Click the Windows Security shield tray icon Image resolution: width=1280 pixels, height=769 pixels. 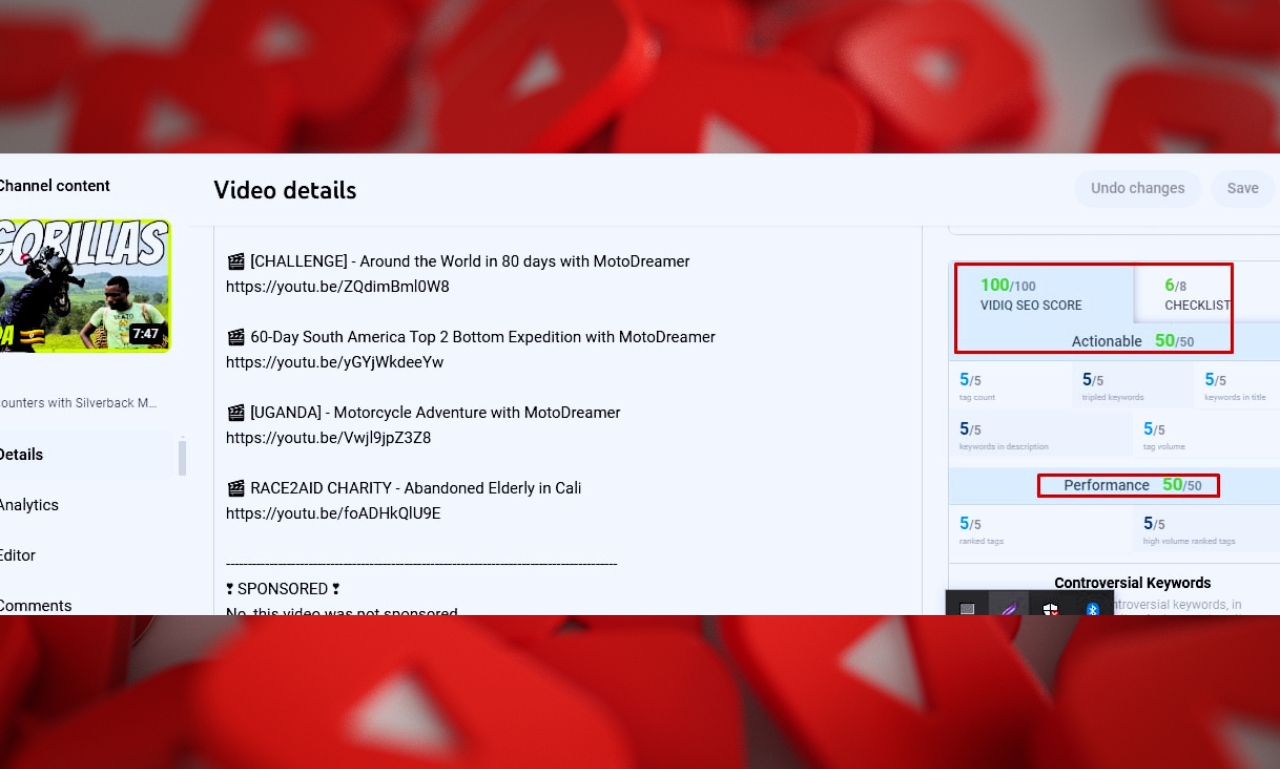click(x=1051, y=608)
